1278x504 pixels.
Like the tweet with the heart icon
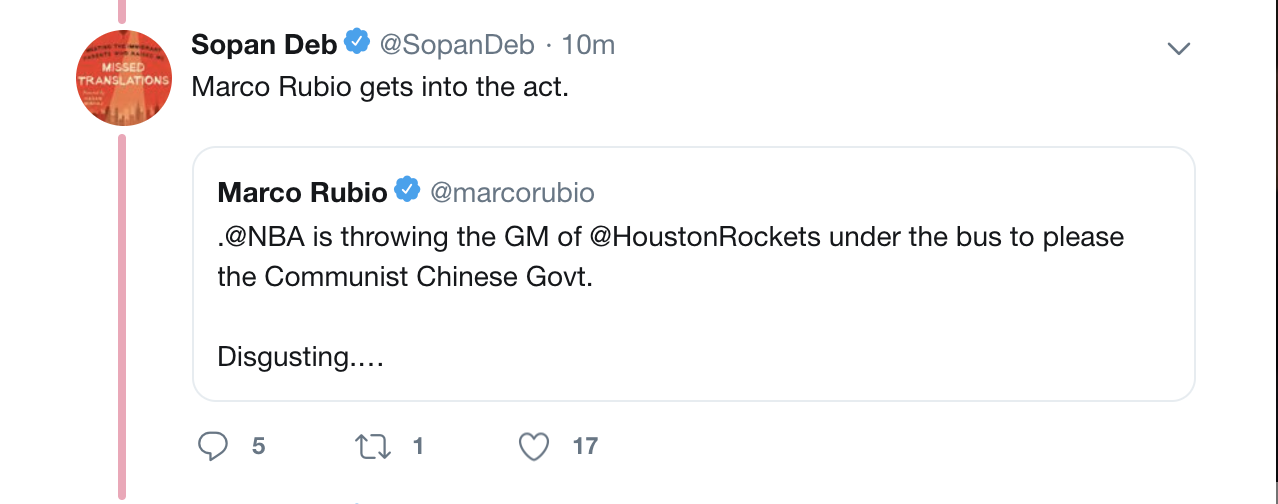coord(534,446)
